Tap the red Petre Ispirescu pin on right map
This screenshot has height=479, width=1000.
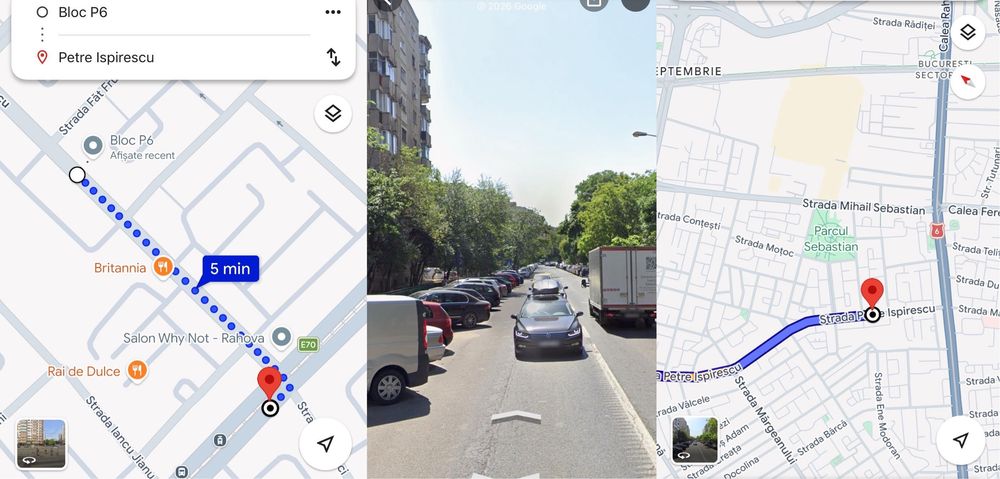pos(872,293)
